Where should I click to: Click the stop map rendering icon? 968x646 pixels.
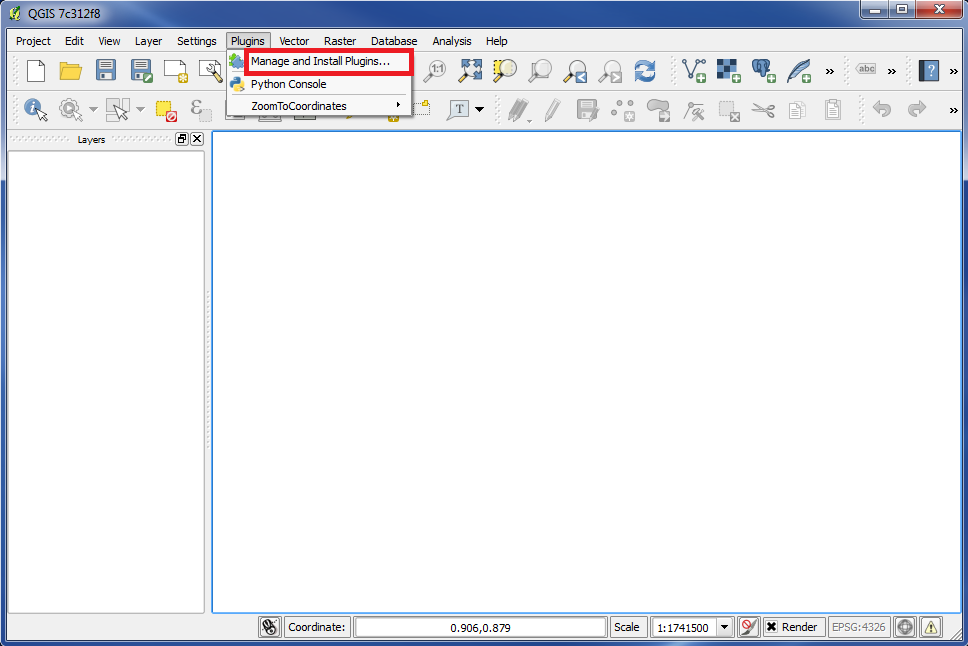[748, 627]
